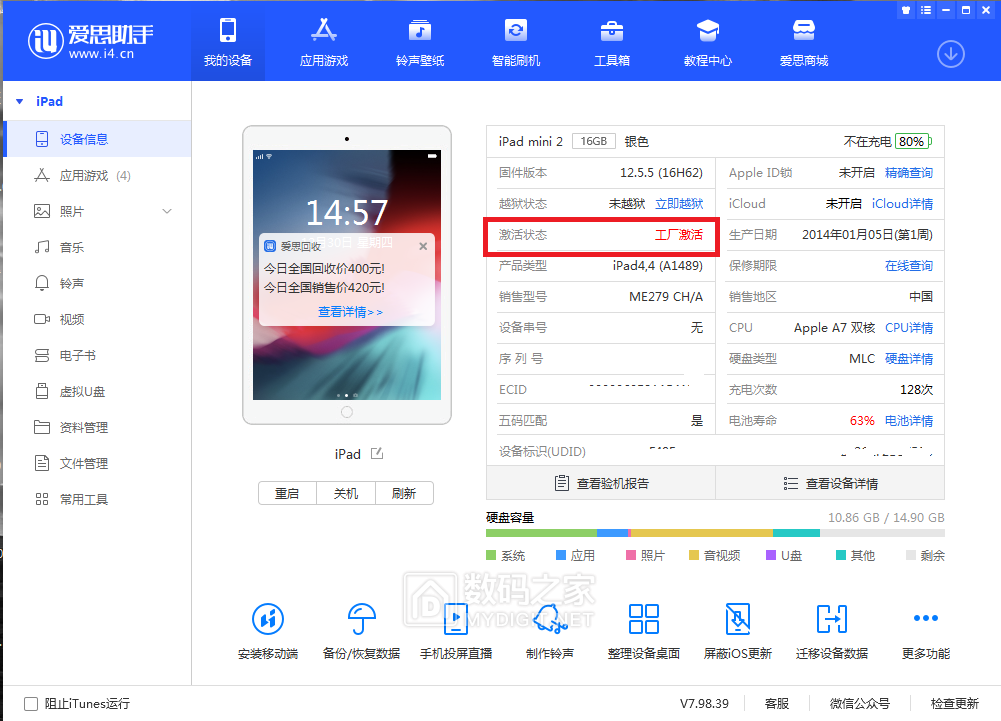Click the iPad screen preview thumbnail

coord(347,275)
